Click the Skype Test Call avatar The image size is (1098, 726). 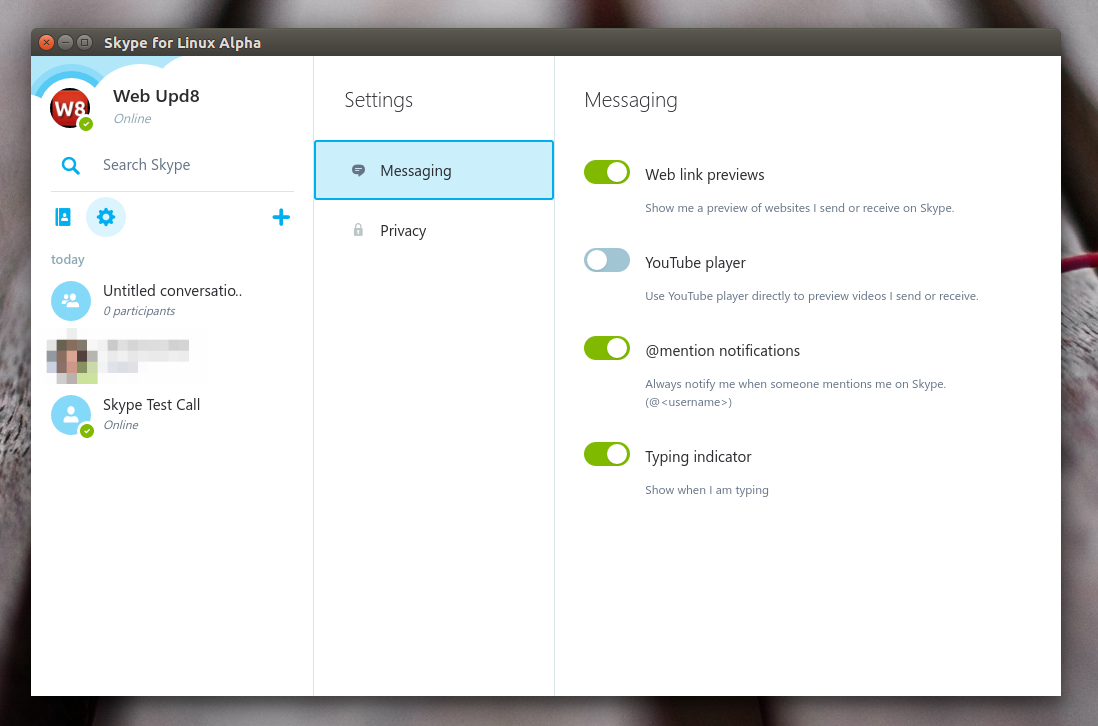point(70,414)
